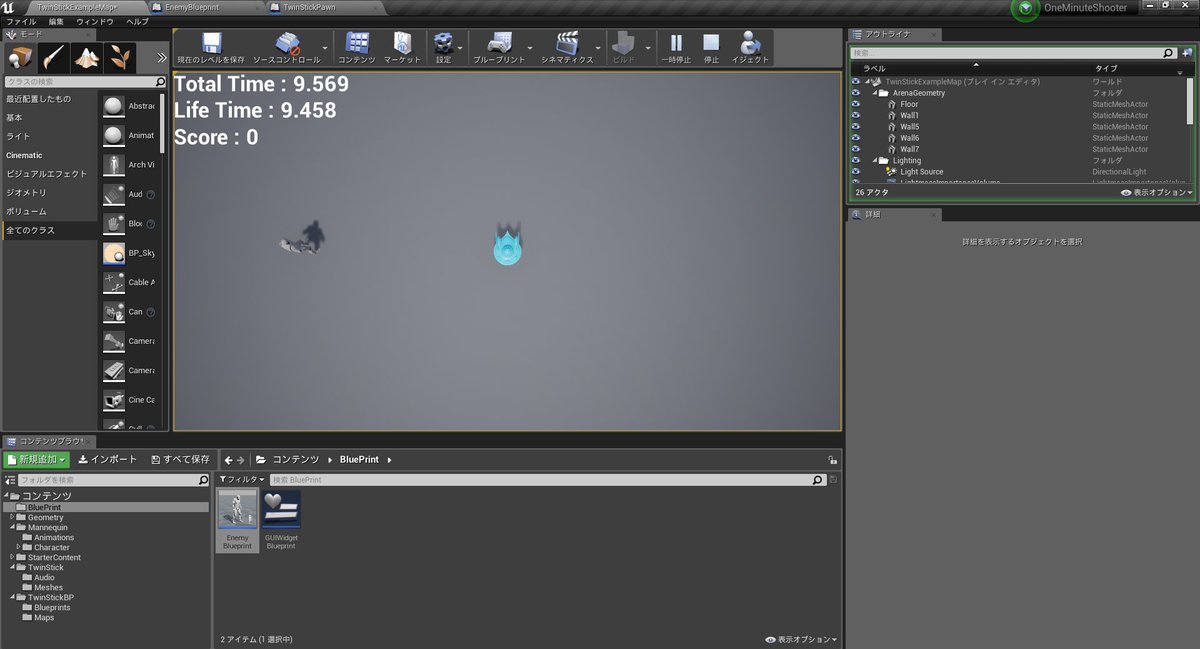Select the Landscape mode icon
The width and height of the screenshot is (1200, 649).
pyautogui.click(x=86, y=57)
